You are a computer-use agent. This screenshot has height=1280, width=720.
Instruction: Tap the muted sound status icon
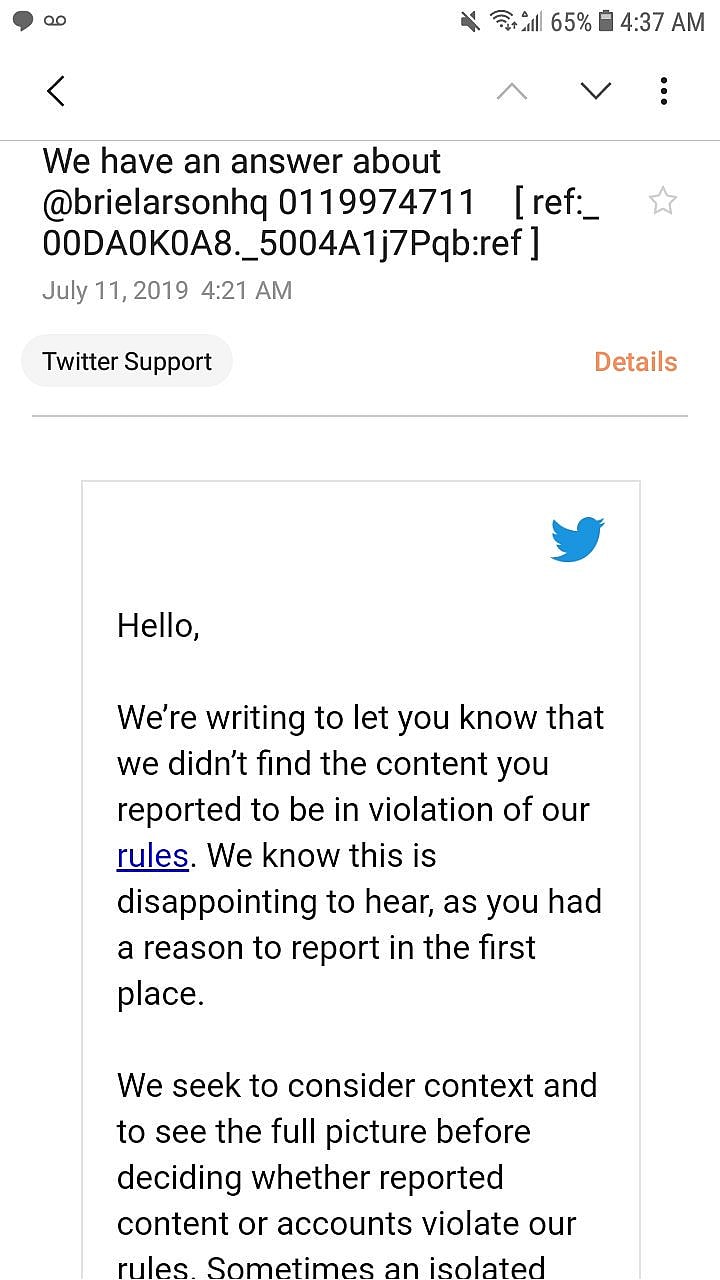click(469, 22)
